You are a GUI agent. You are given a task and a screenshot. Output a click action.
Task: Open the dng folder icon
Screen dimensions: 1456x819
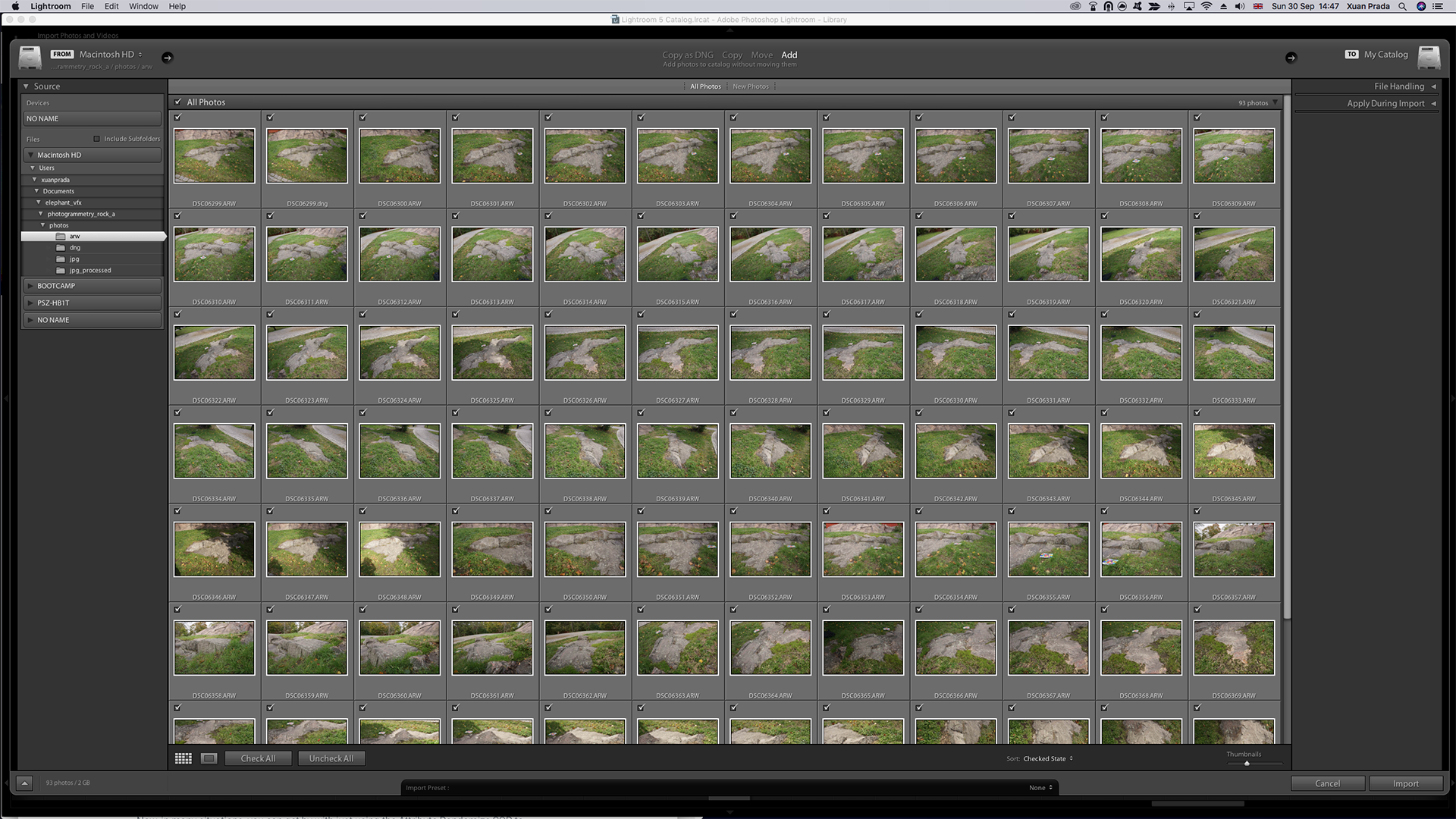pos(61,248)
